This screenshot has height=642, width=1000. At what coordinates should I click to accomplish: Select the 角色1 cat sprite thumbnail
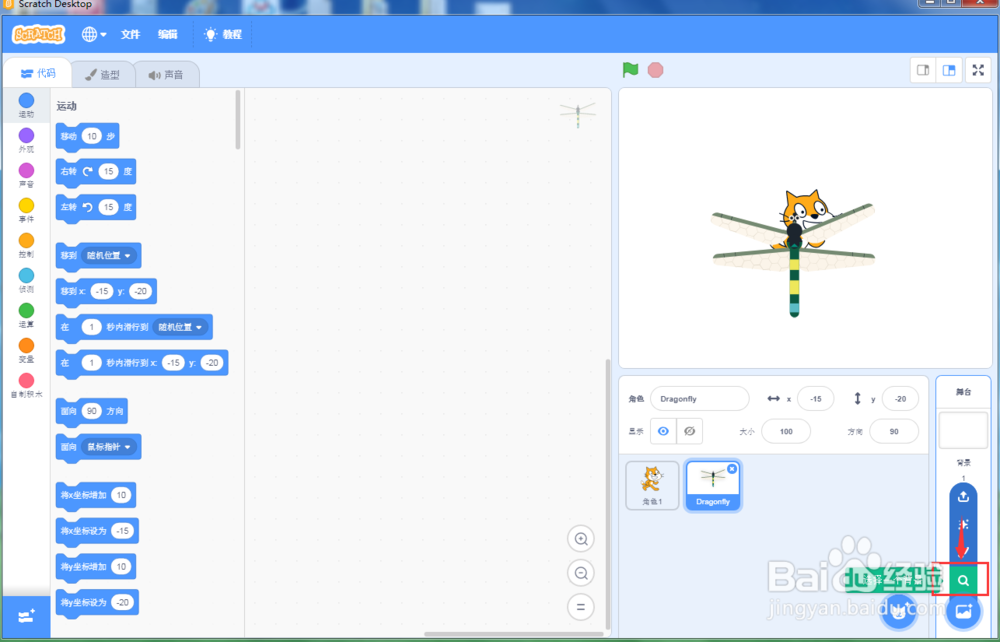pos(652,485)
